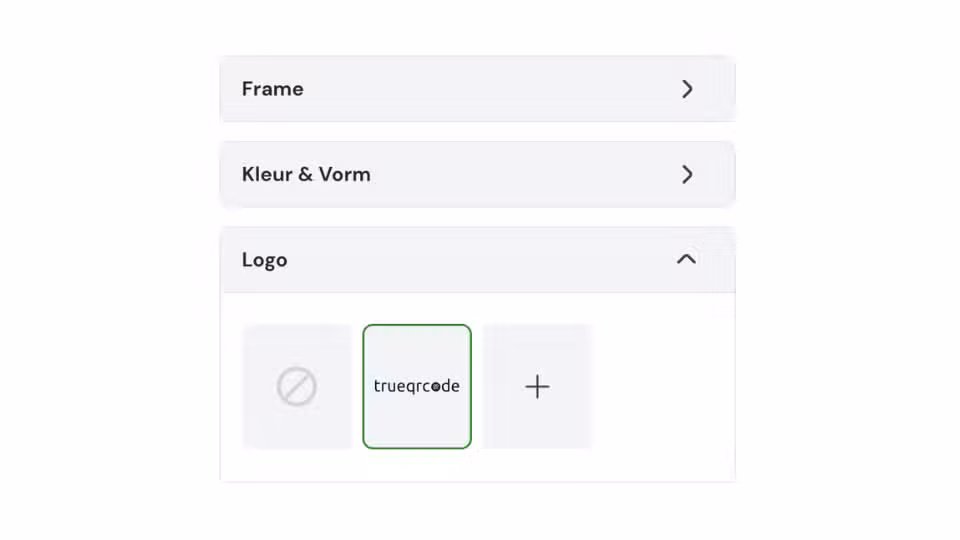The image size is (960, 540).
Task: Click the Logo up-arrow chevron
Action: click(x=686, y=260)
